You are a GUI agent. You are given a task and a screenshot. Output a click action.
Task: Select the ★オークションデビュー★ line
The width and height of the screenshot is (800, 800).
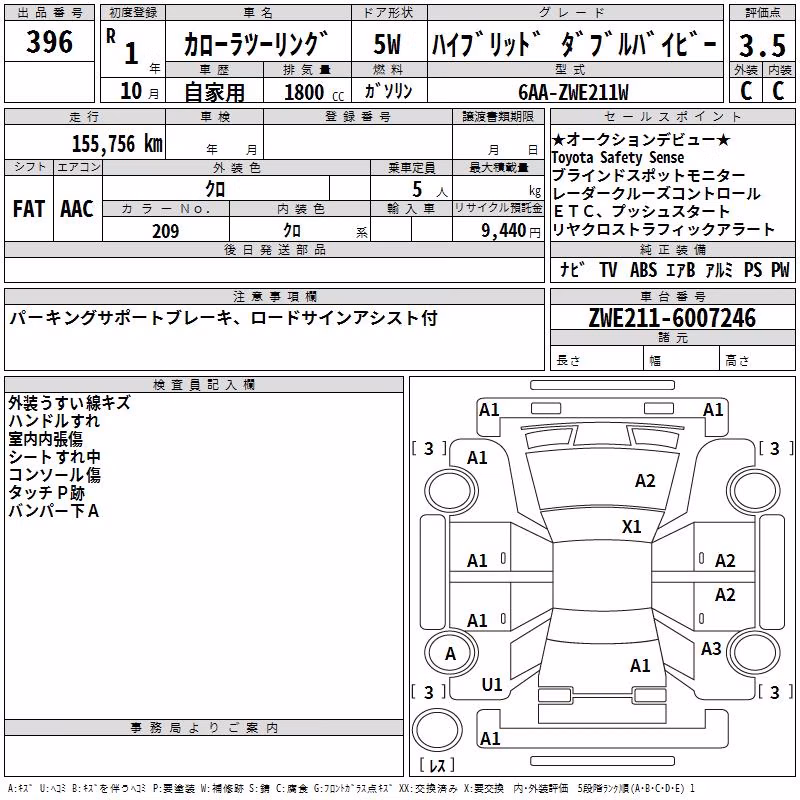(641, 139)
